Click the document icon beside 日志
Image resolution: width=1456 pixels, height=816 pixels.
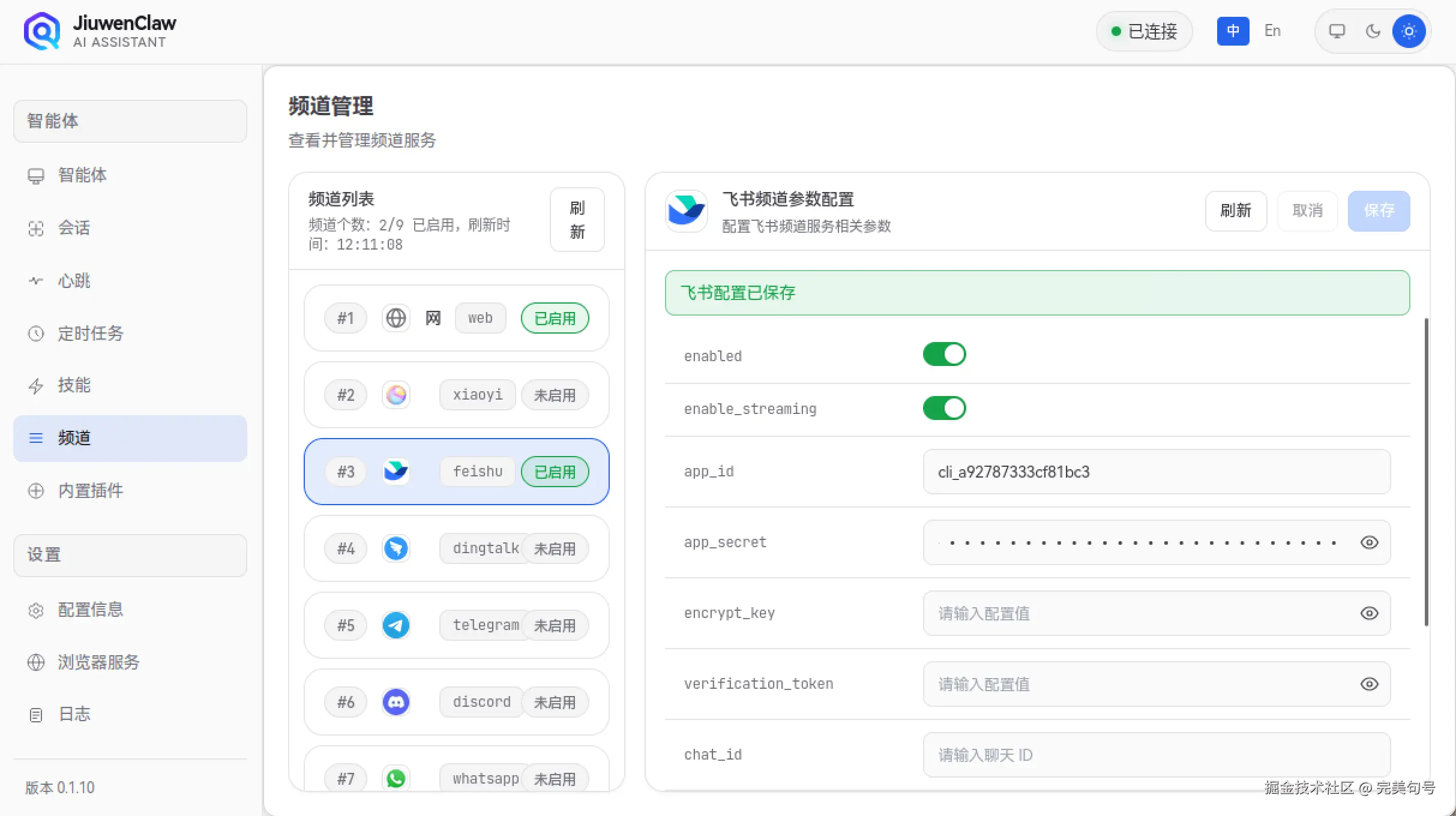click(x=36, y=715)
